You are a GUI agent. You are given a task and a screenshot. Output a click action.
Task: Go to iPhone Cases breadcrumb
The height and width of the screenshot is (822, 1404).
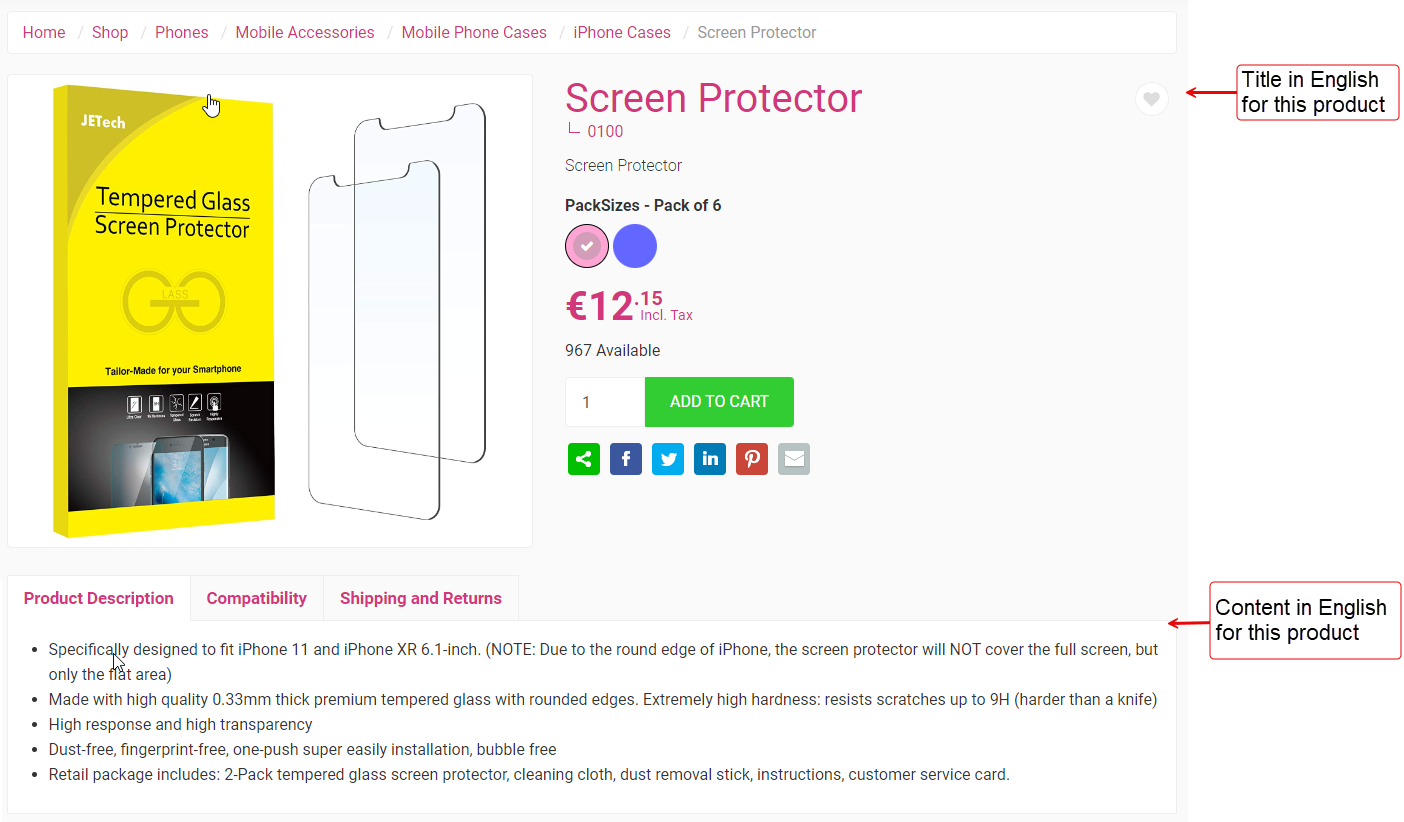622,32
